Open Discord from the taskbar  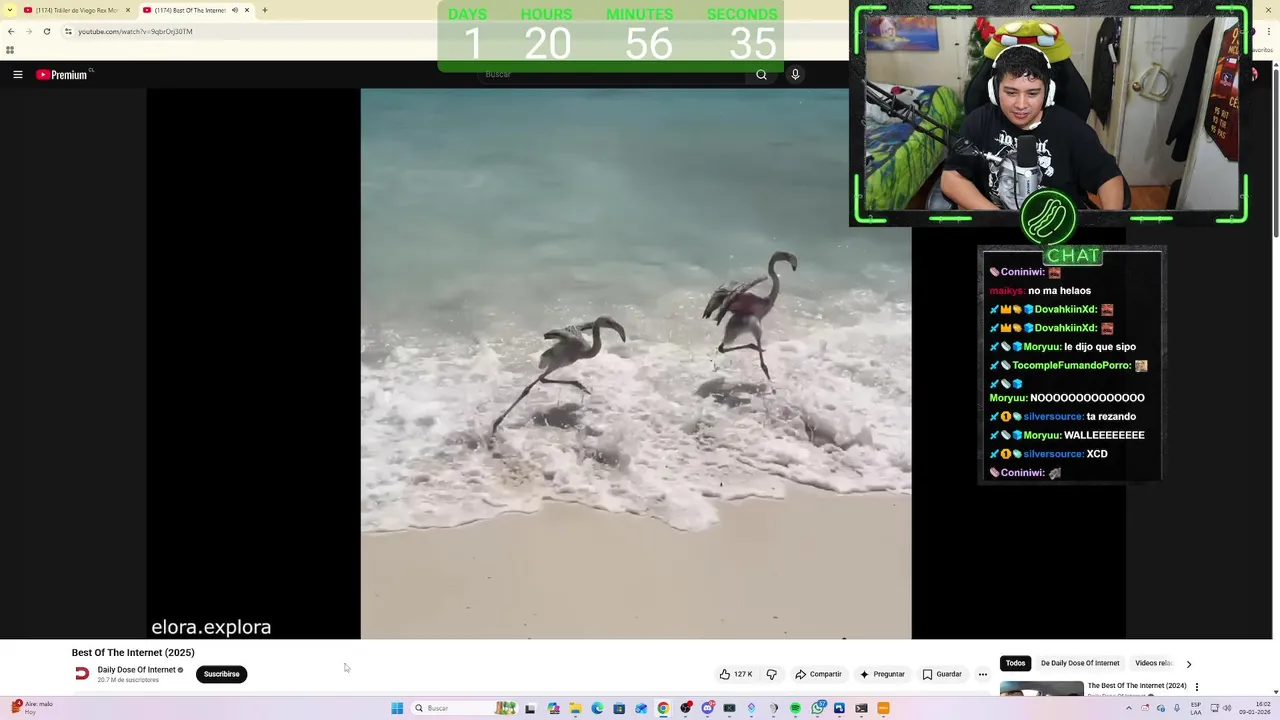[707, 708]
